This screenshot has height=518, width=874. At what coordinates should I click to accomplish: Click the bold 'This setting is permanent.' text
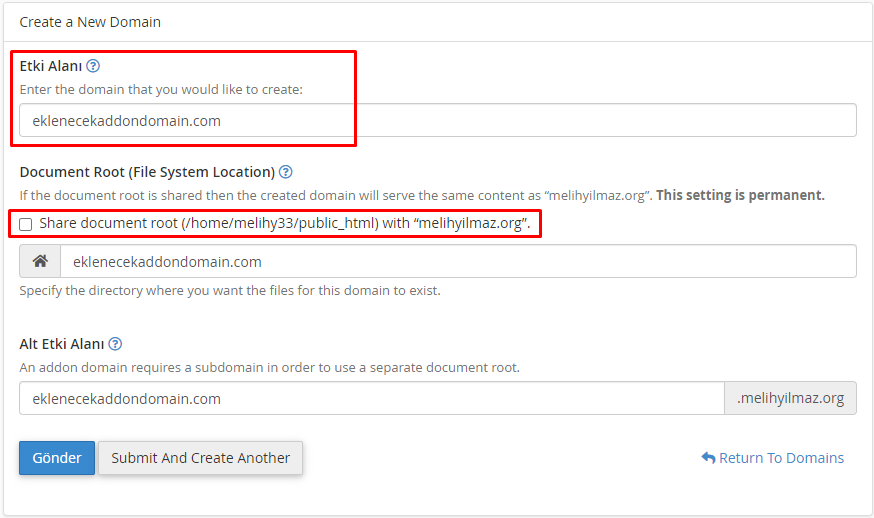pos(740,195)
